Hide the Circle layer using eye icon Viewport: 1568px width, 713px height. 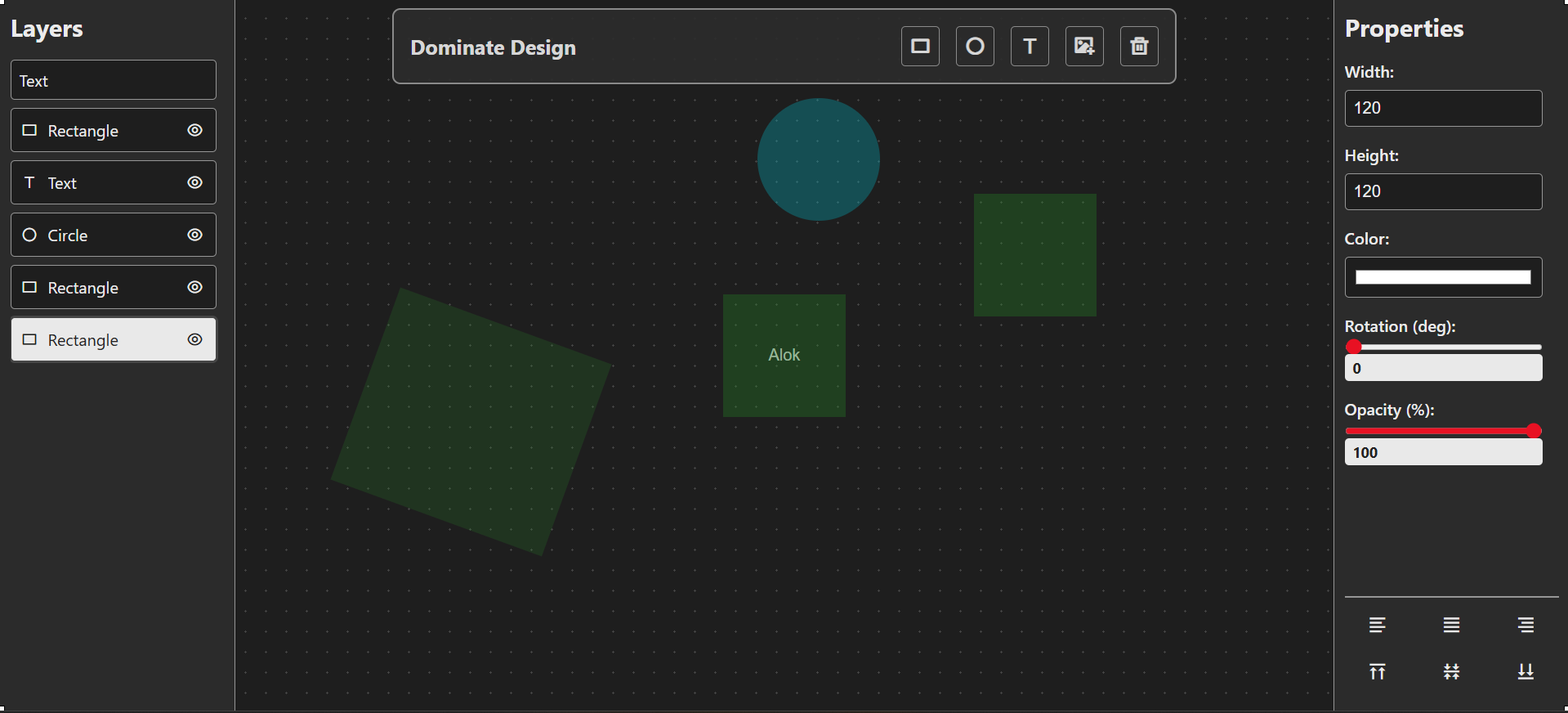pos(194,235)
